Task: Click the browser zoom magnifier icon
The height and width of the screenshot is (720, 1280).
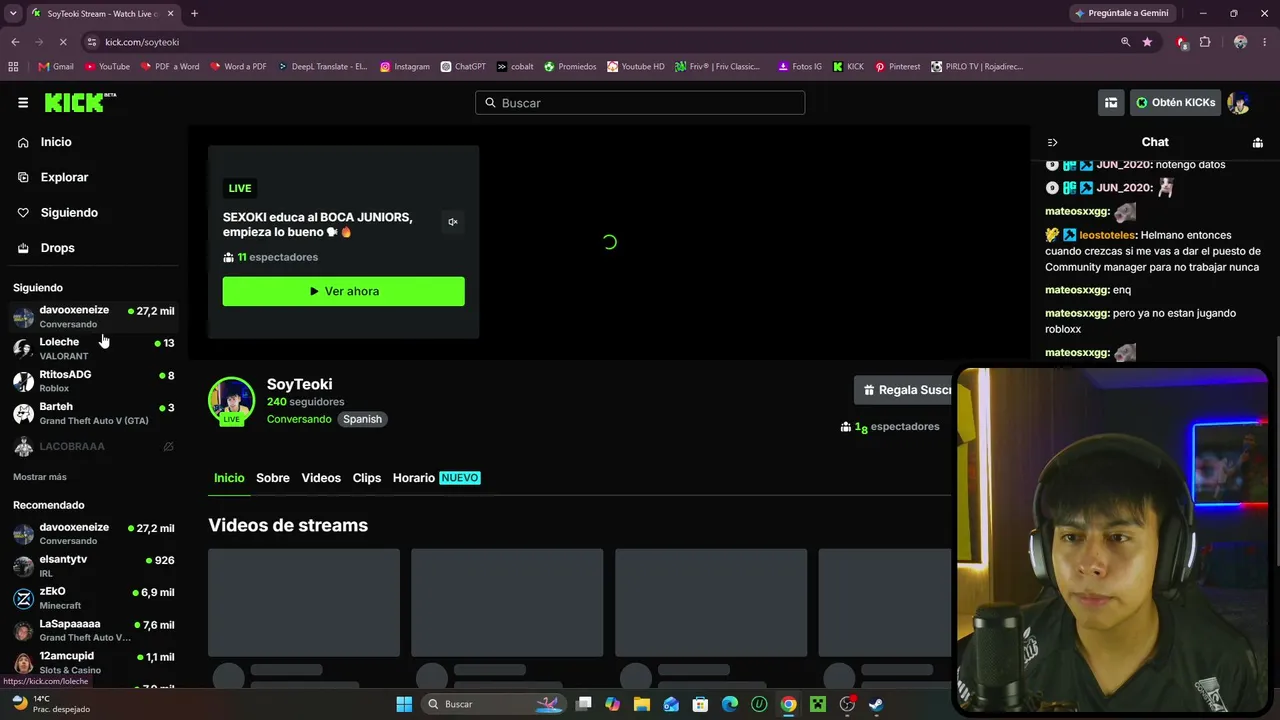Action: (x=1125, y=42)
